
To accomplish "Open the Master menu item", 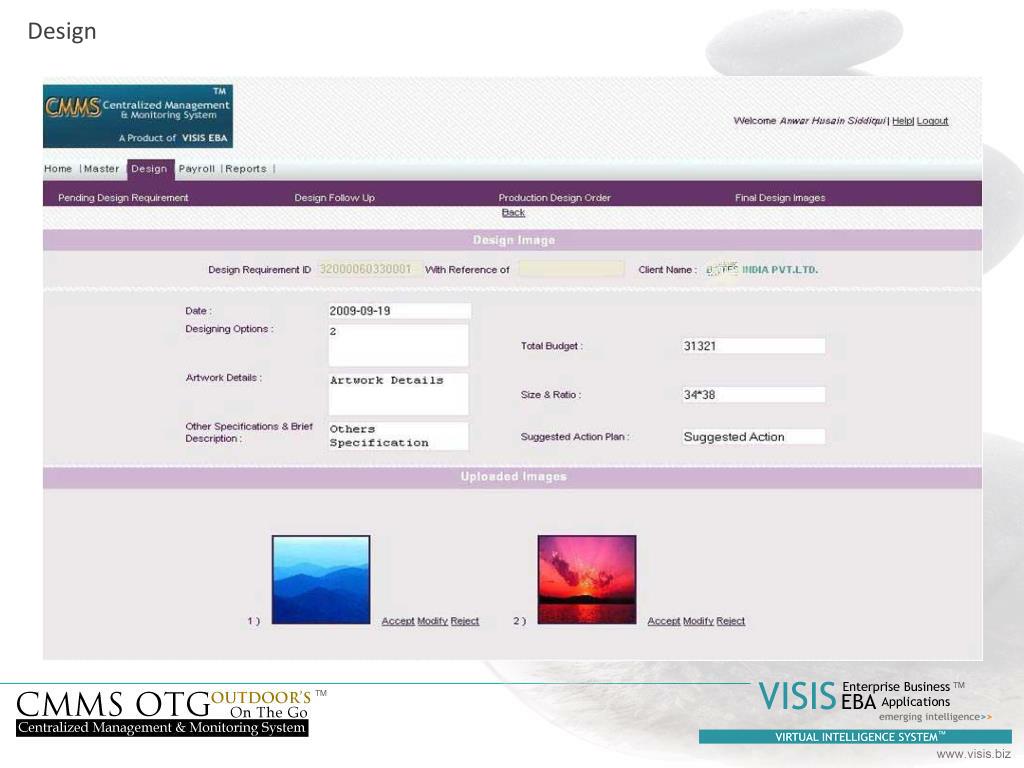I will (101, 168).
